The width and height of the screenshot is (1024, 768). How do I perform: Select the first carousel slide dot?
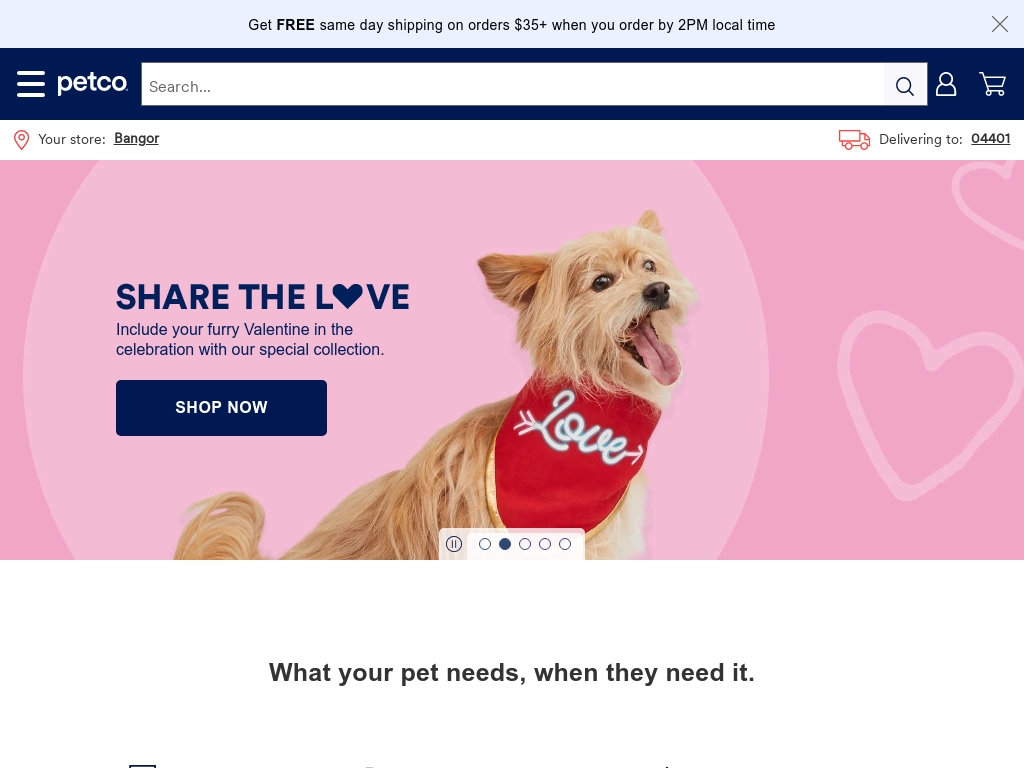tap(485, 544)
